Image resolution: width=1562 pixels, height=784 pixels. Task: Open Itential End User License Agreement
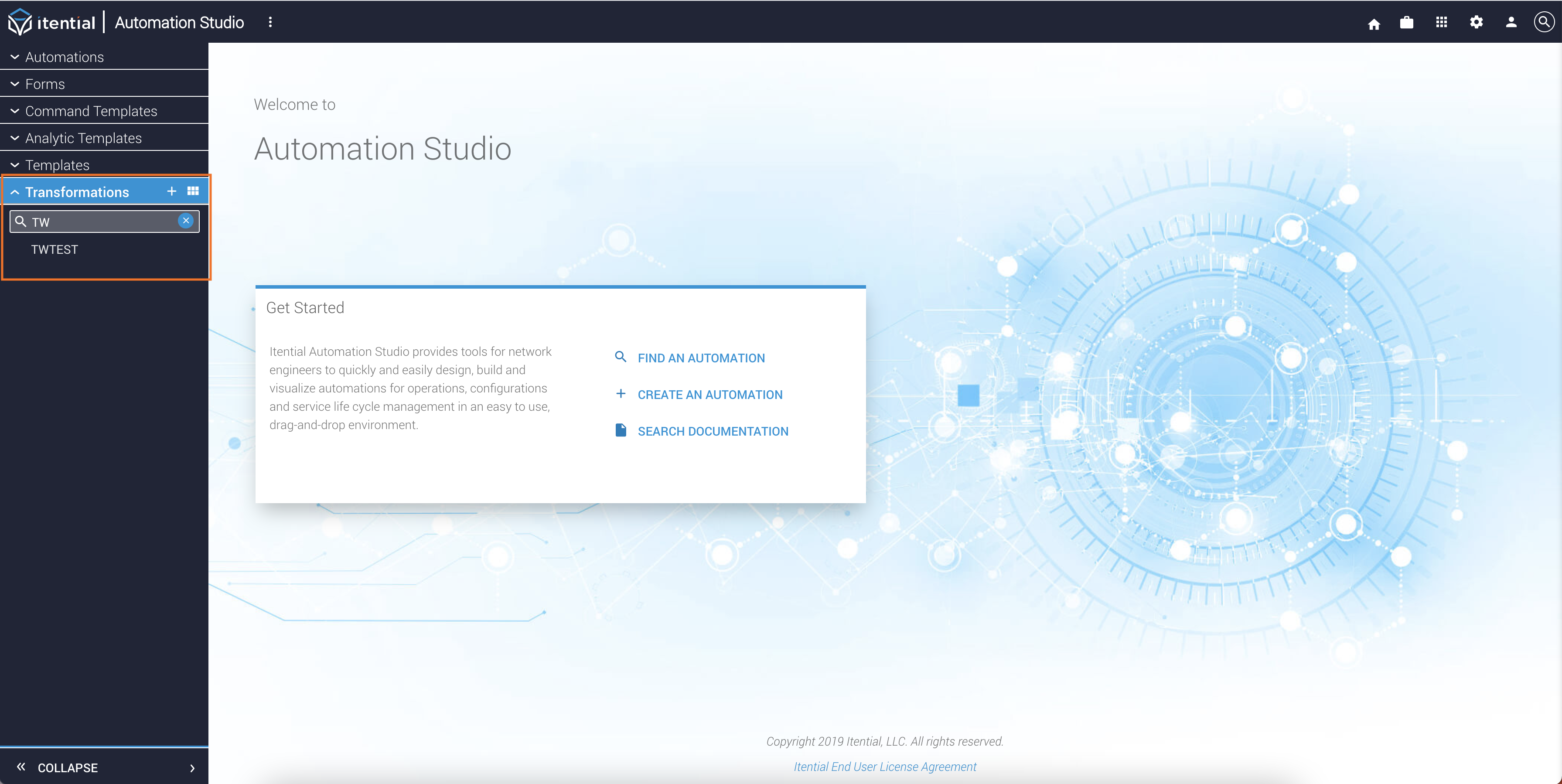[x=885, y=767]
